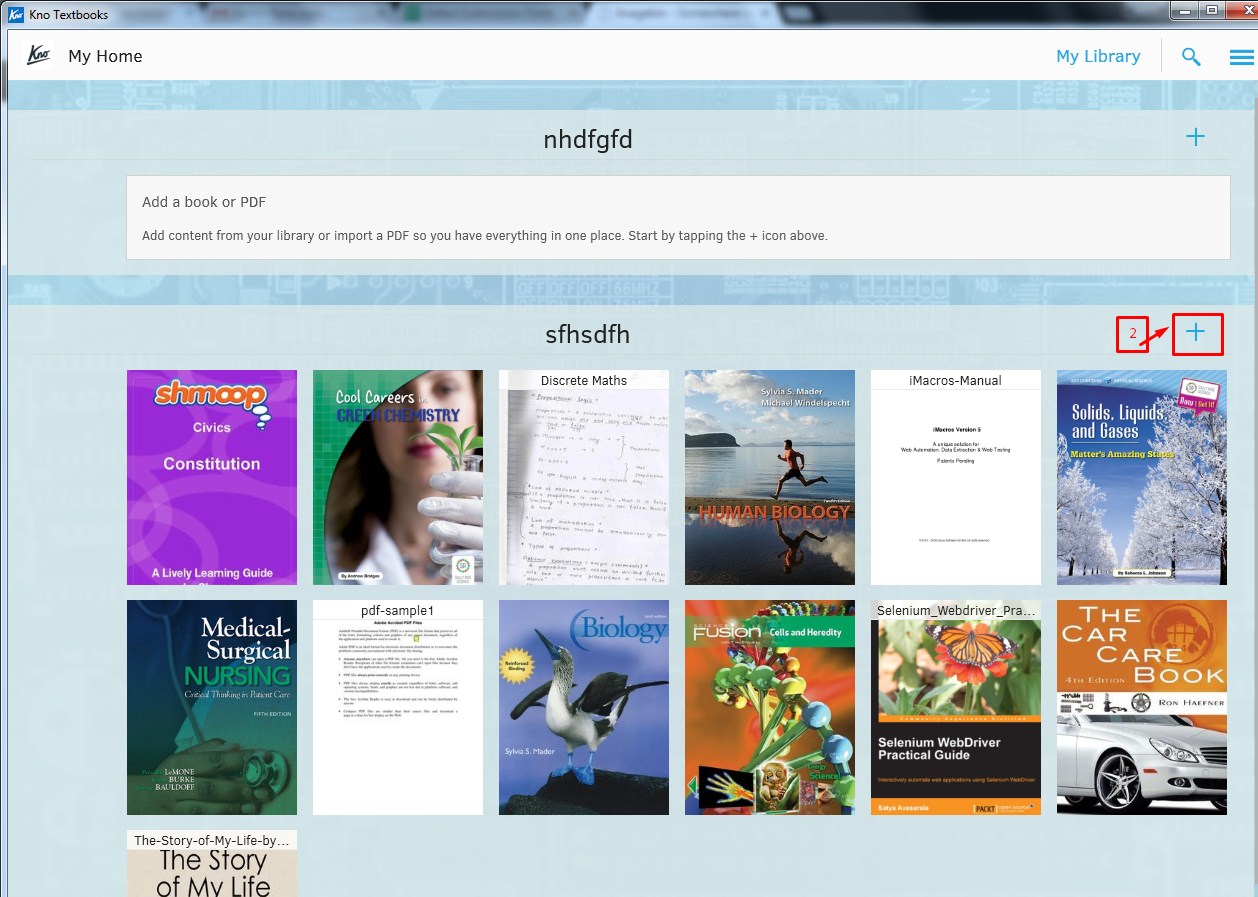This screenshot has width=1258, height=897.
Task: Click the Kno logo icon
Action: pyautogui.click(x=39, y=56)
